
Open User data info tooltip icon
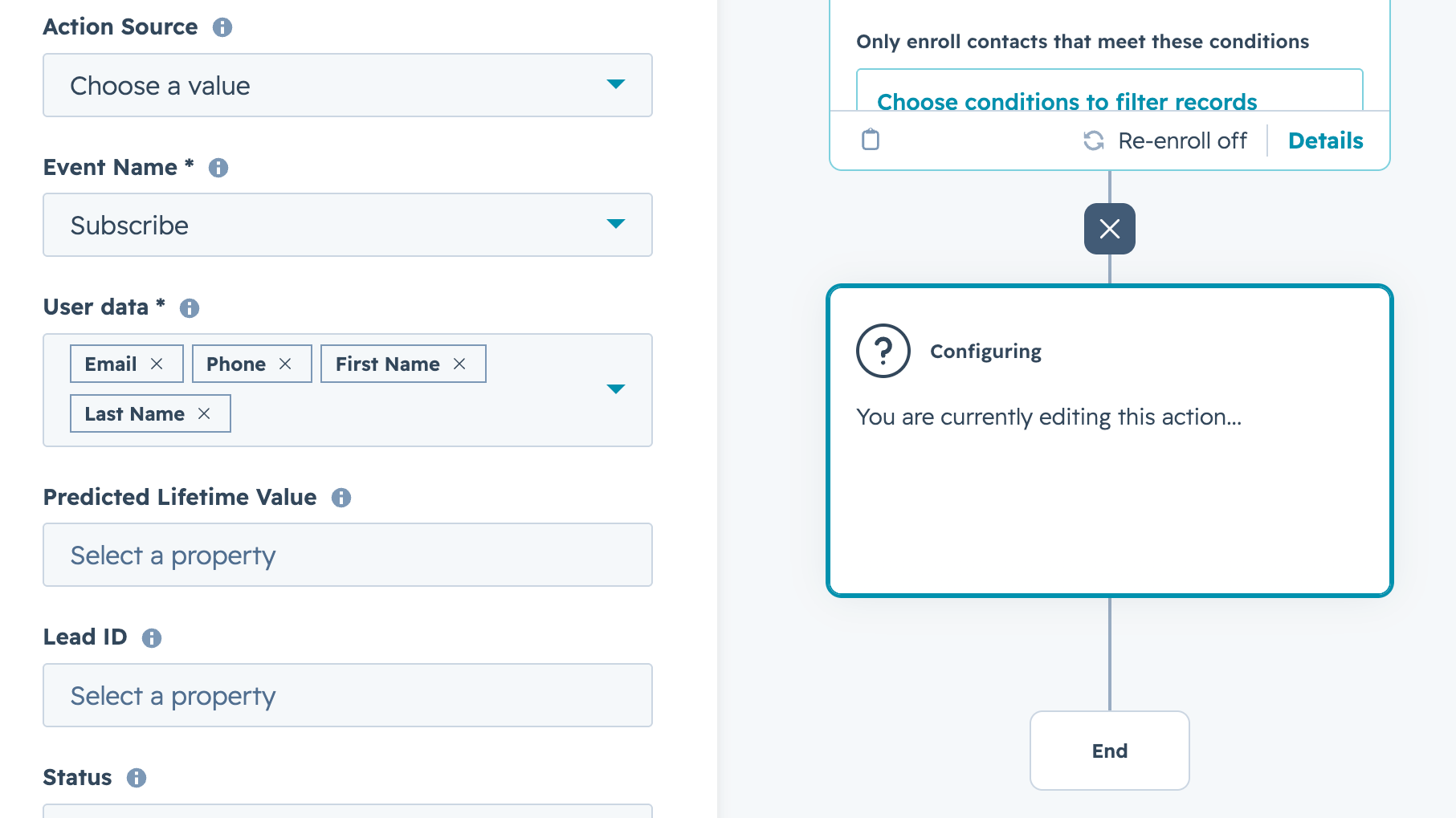(190, 308)
